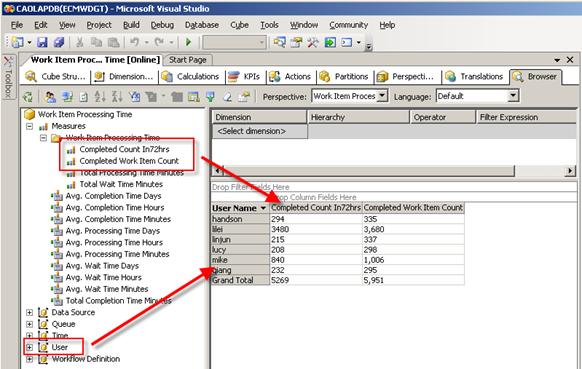The image size is (582, 369).
Task: Click the Process cube icon in browser toolbar
Action: 28,97
